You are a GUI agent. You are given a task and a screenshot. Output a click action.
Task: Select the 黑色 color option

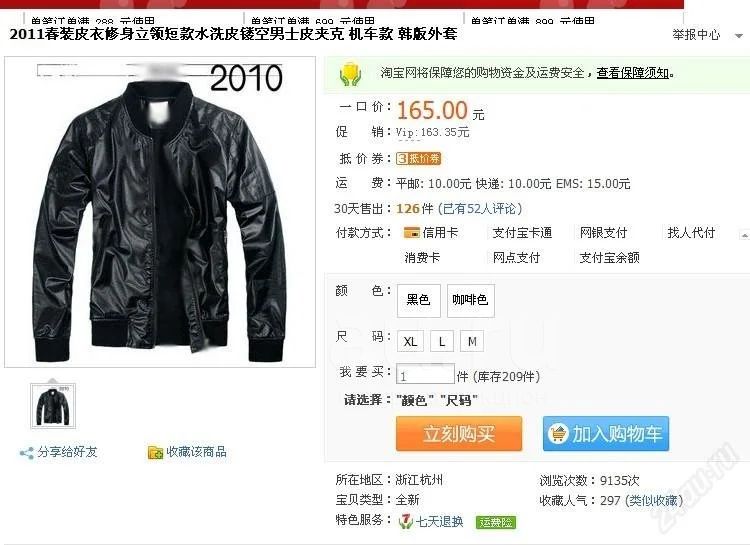pyautogui.click(x=419, y=300)
